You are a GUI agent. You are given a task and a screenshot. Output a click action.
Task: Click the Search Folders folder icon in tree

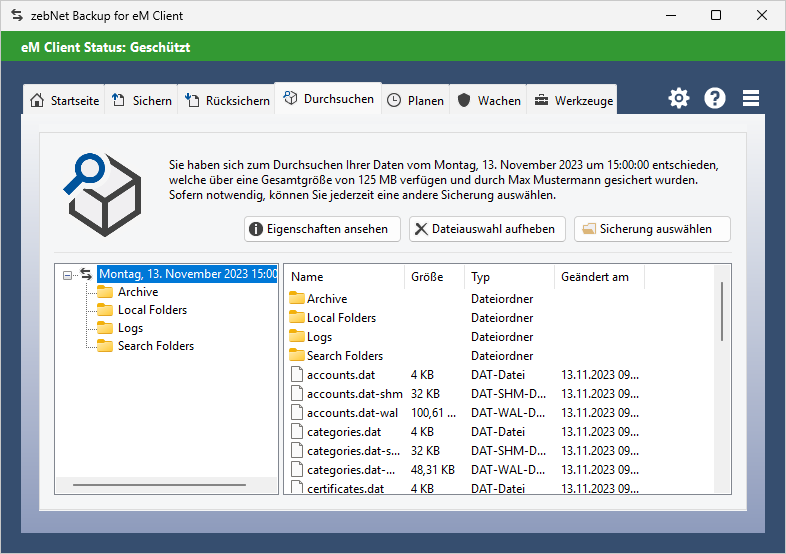tap(105, 346)
